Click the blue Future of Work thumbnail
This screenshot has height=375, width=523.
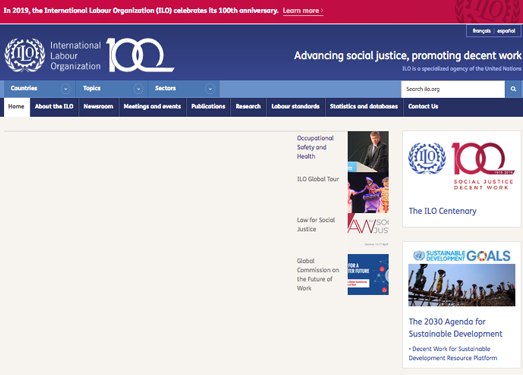point(368,275)
